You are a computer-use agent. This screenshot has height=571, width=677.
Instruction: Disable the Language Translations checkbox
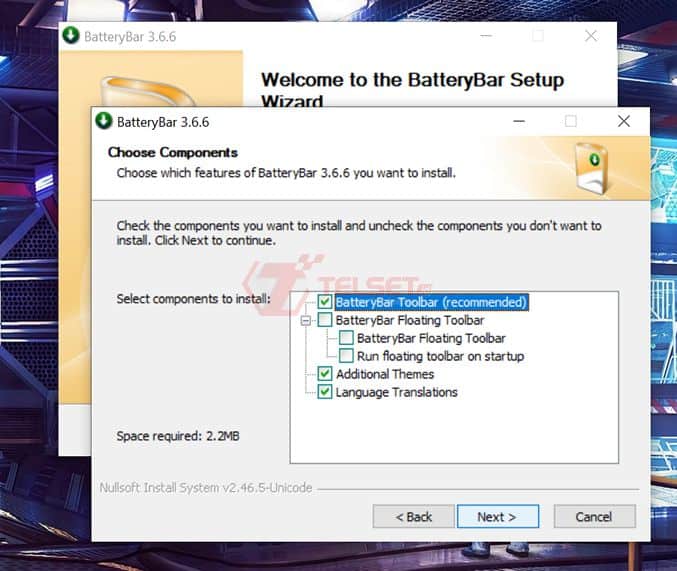click(x=325, y=392)
